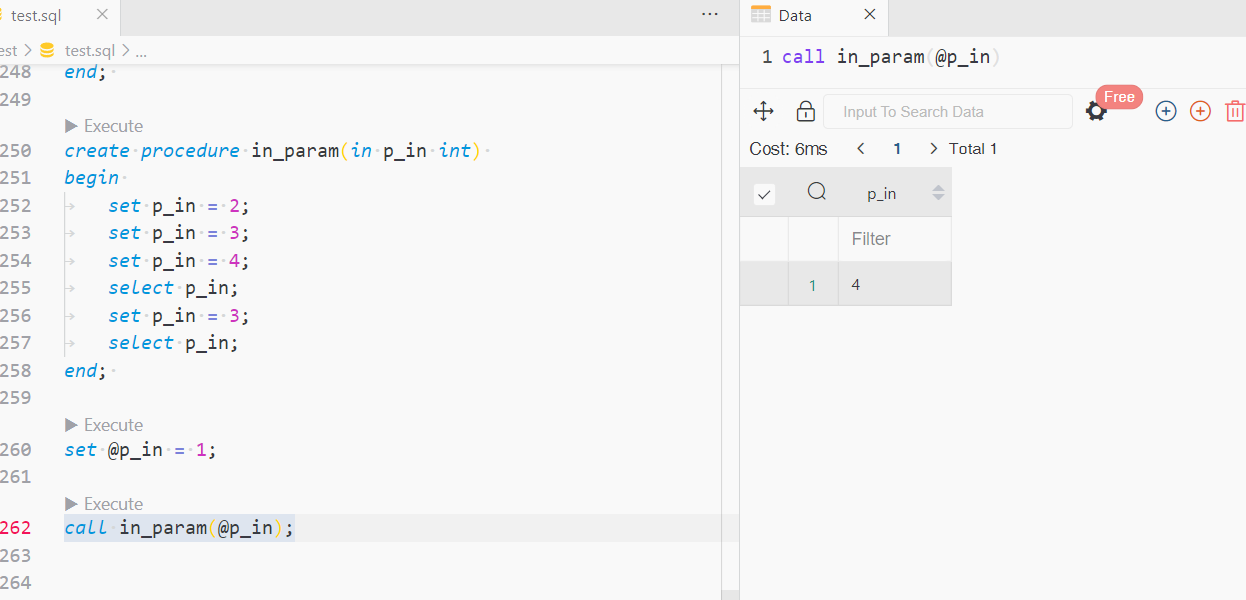Place cursor on 'set p_in = 2;' line
Screen dimensions: 1246x600
[179, 206]
